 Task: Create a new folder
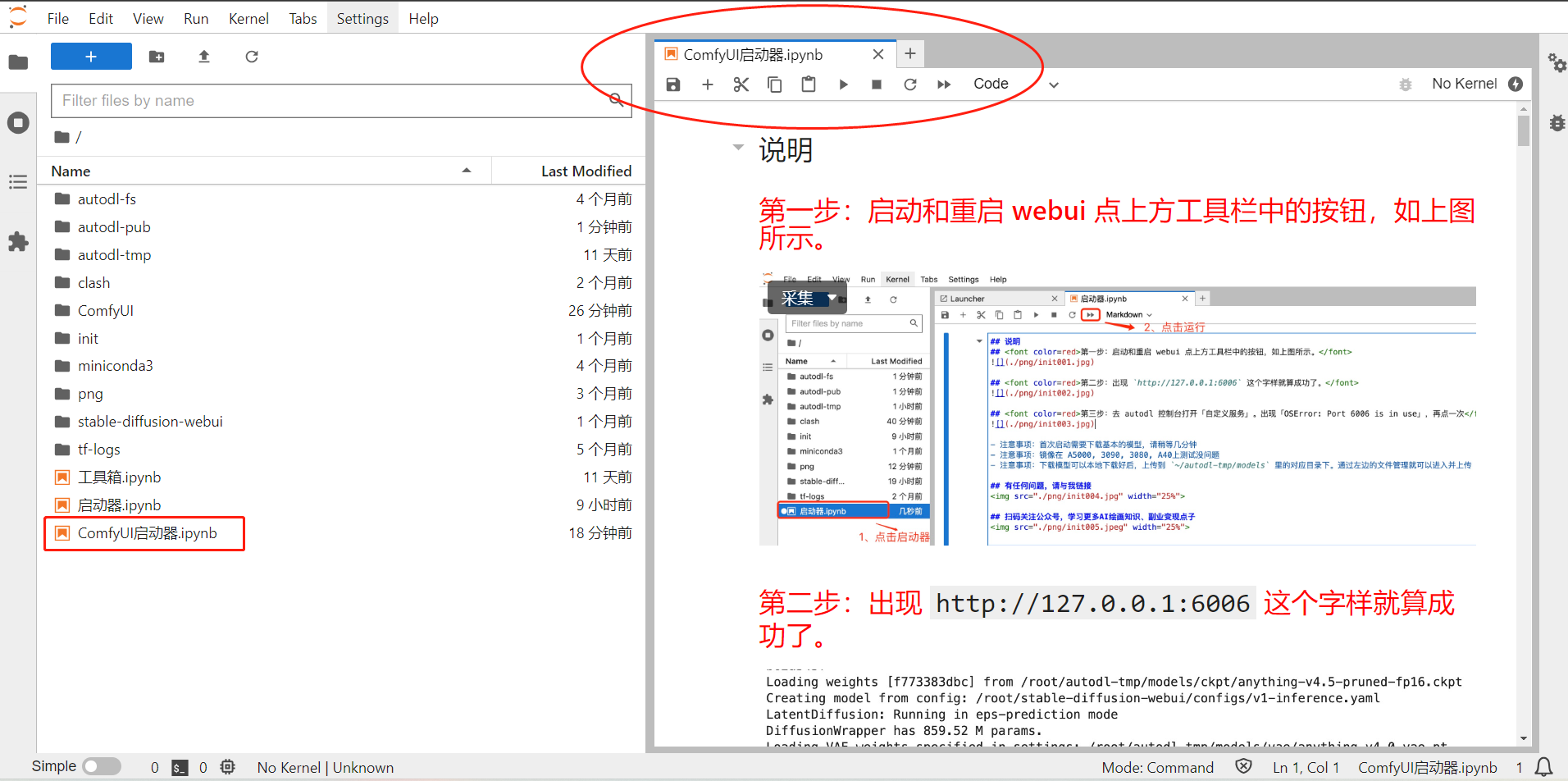pyautogui.click(x=157, y=57)
